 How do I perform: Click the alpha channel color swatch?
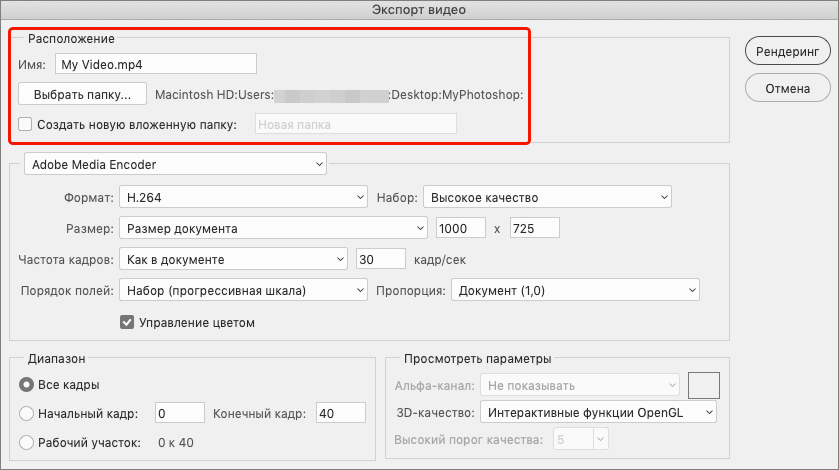704,385
